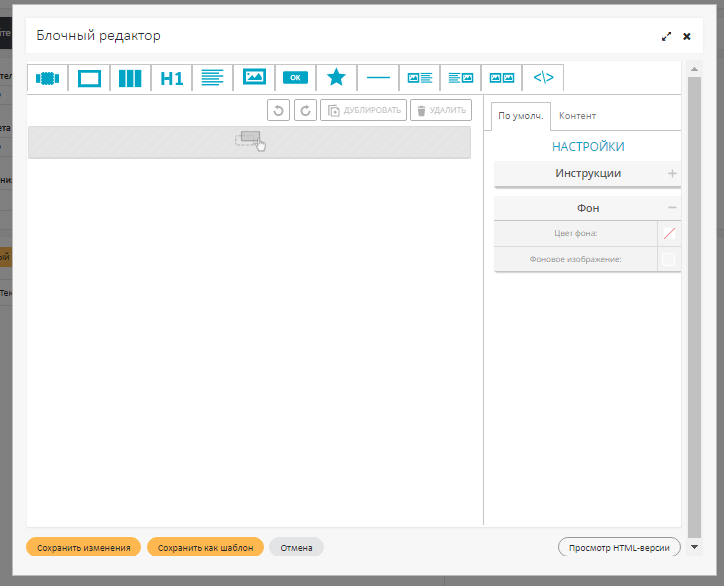724x586 pixels.
Task: Open the Цвет фона color swatch
Action: [669, 234]
